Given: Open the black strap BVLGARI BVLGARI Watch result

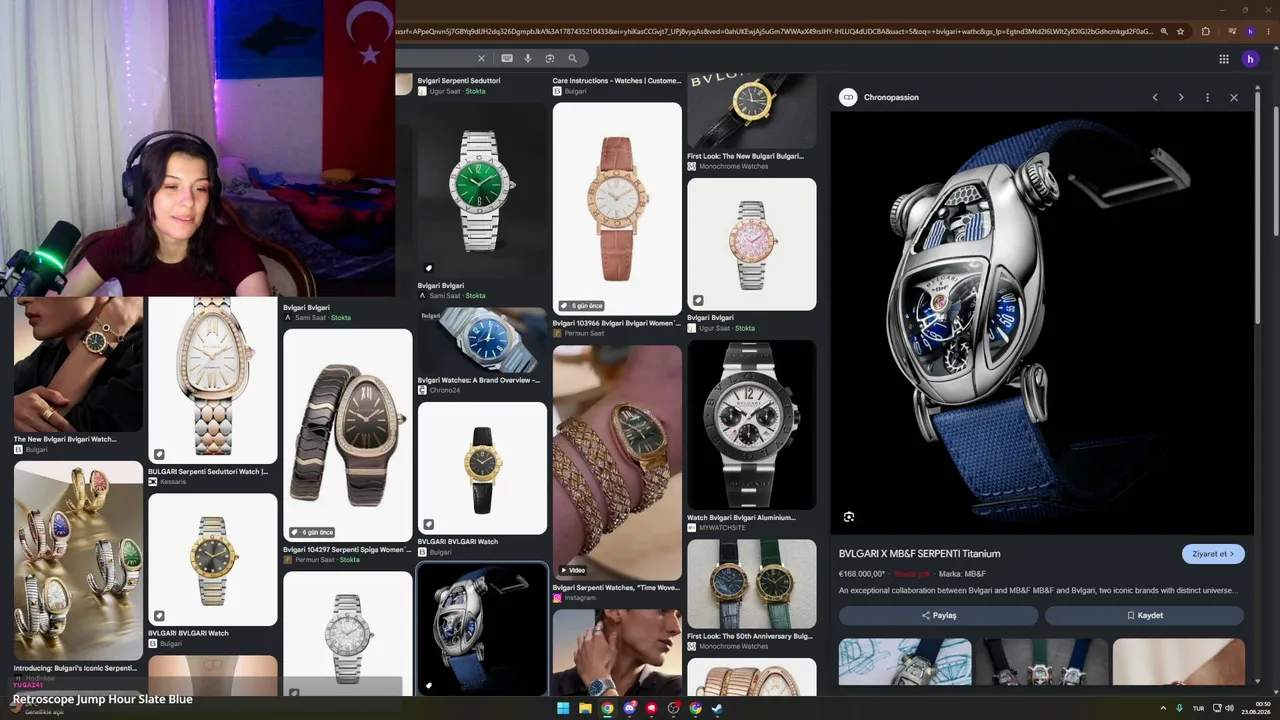Looking at the screenshot, I should 482,468.
